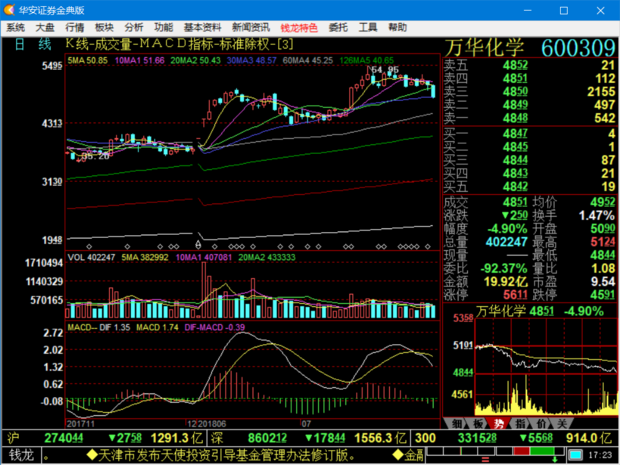Click the 201711 date label on timeline
This screenshot has width=620, height=465.
click(80, 424)
